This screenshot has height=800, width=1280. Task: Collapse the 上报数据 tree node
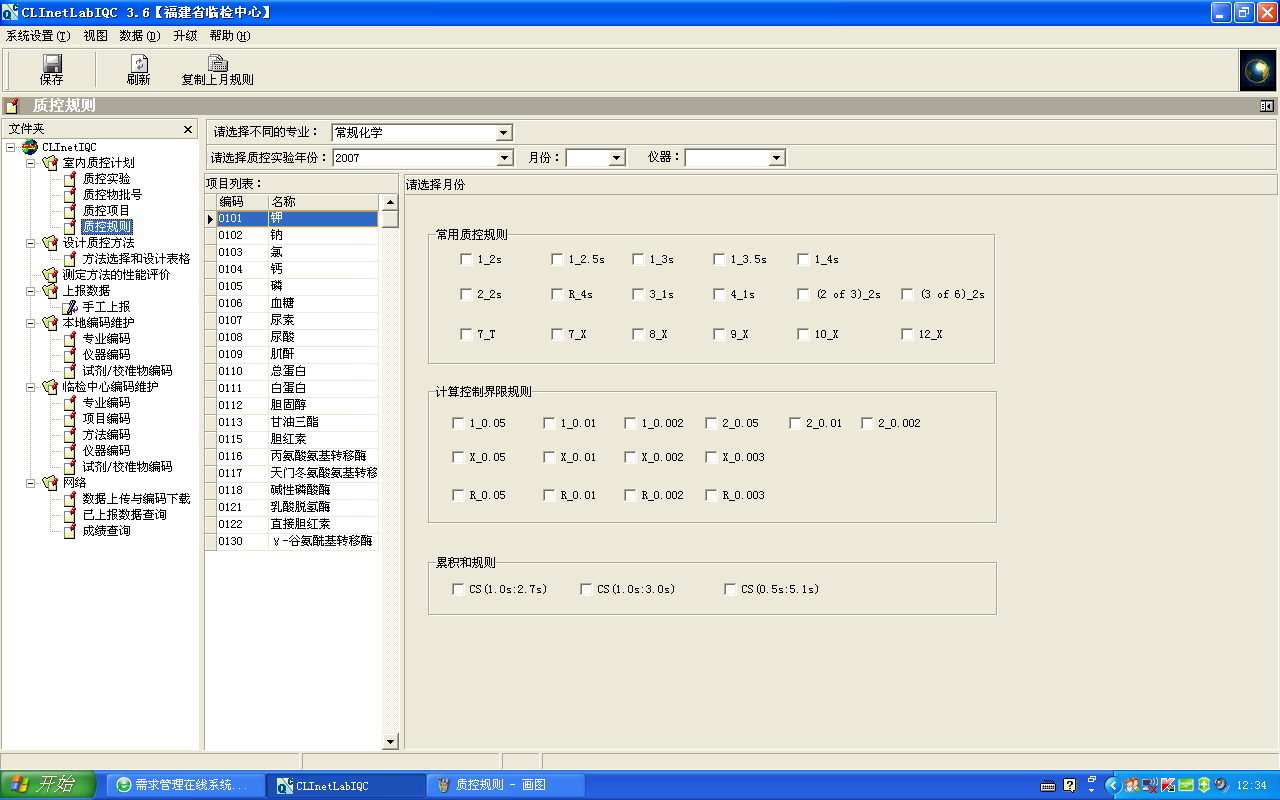pos(30,291)
